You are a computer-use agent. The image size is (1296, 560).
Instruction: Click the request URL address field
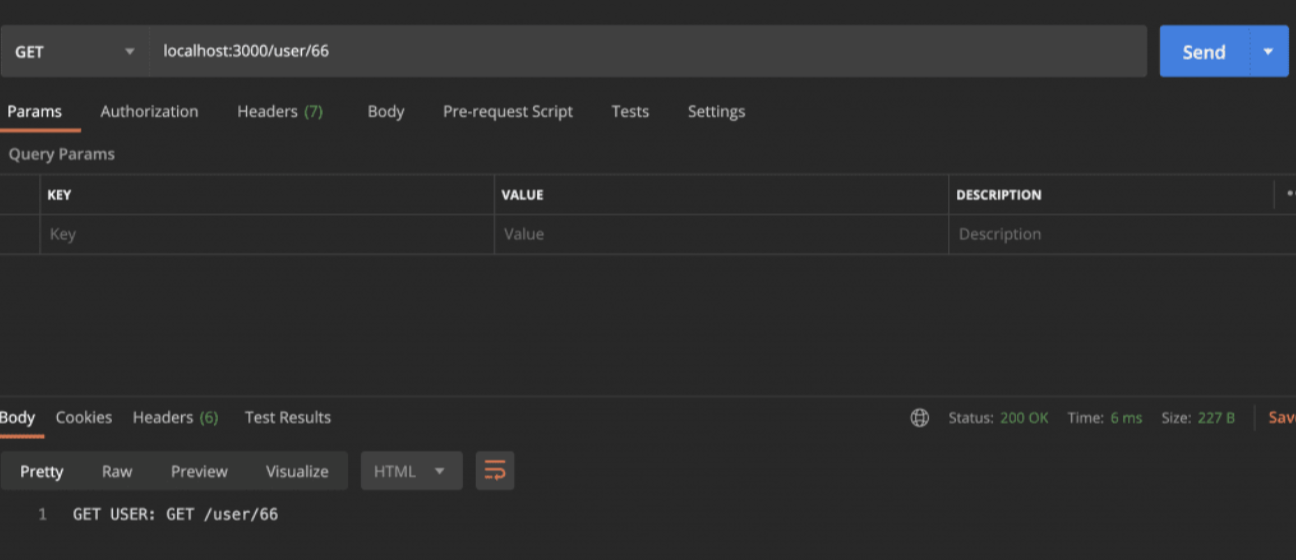coord(648,51)
